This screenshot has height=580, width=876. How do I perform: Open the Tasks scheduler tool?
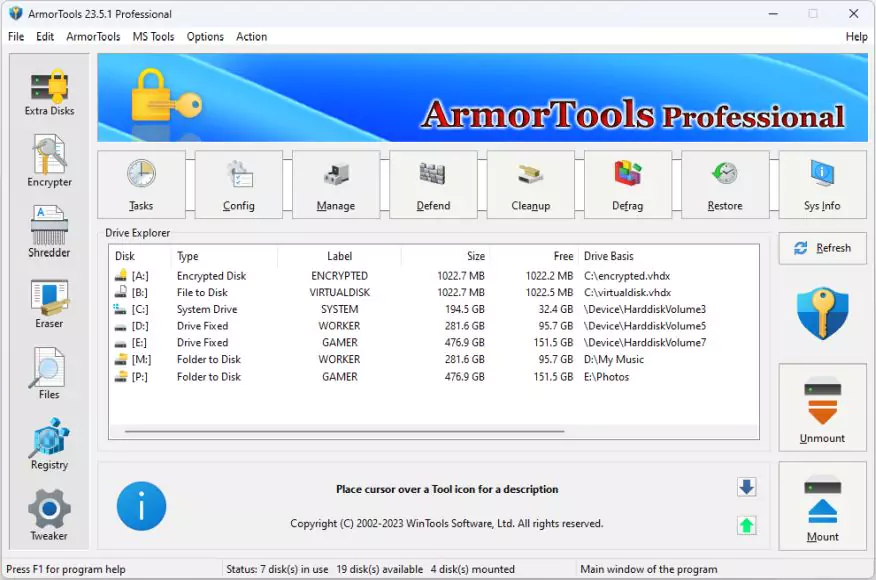point(141,184)
